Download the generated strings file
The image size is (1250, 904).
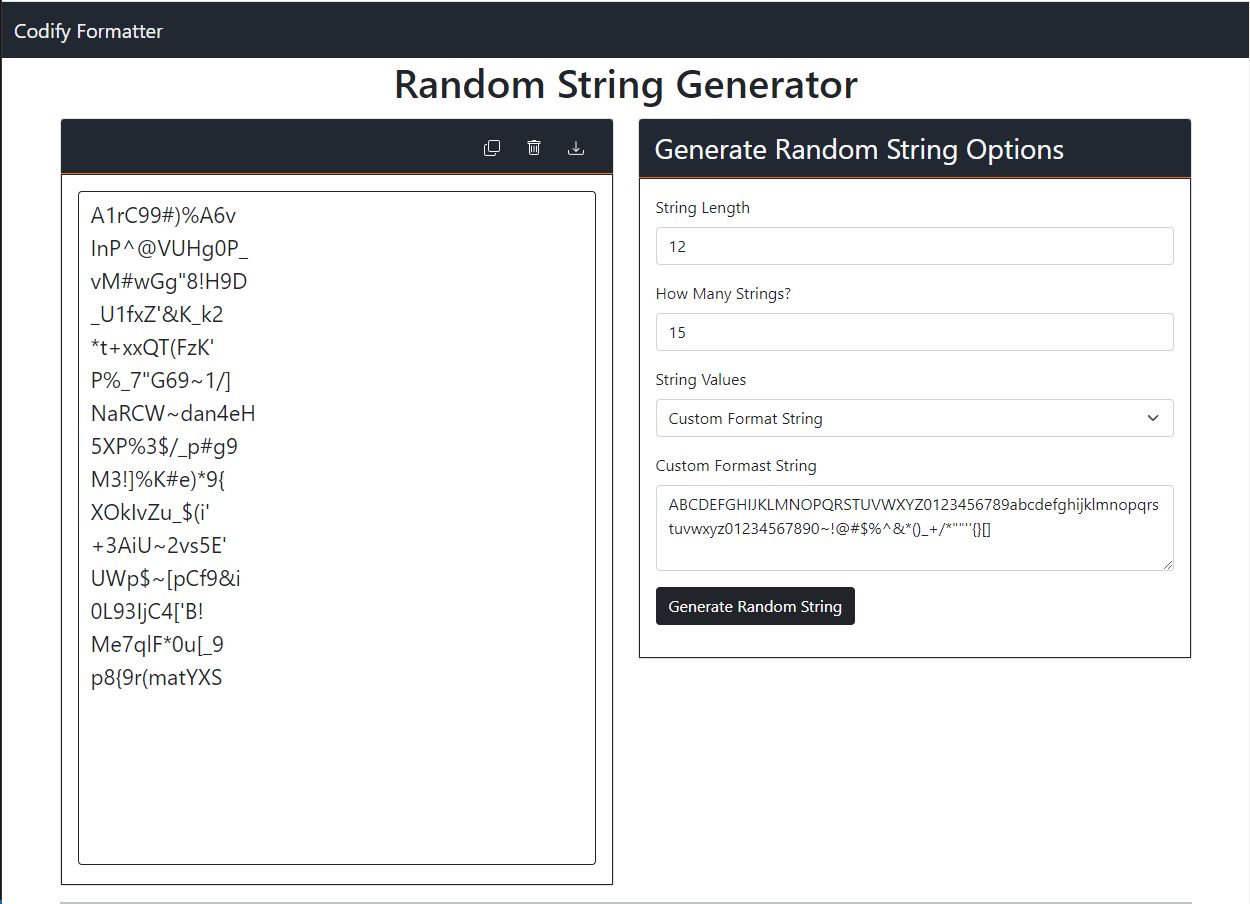[x=575, y=148]
